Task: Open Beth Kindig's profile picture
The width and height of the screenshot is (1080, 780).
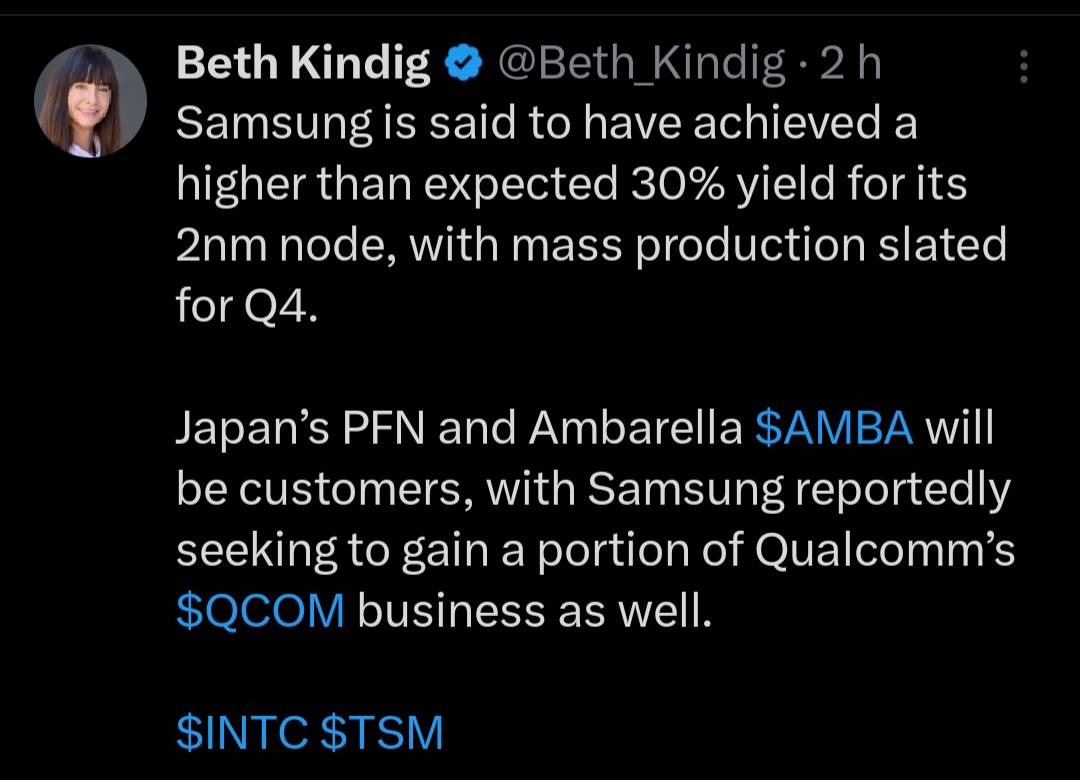Action: click(90, 99)
